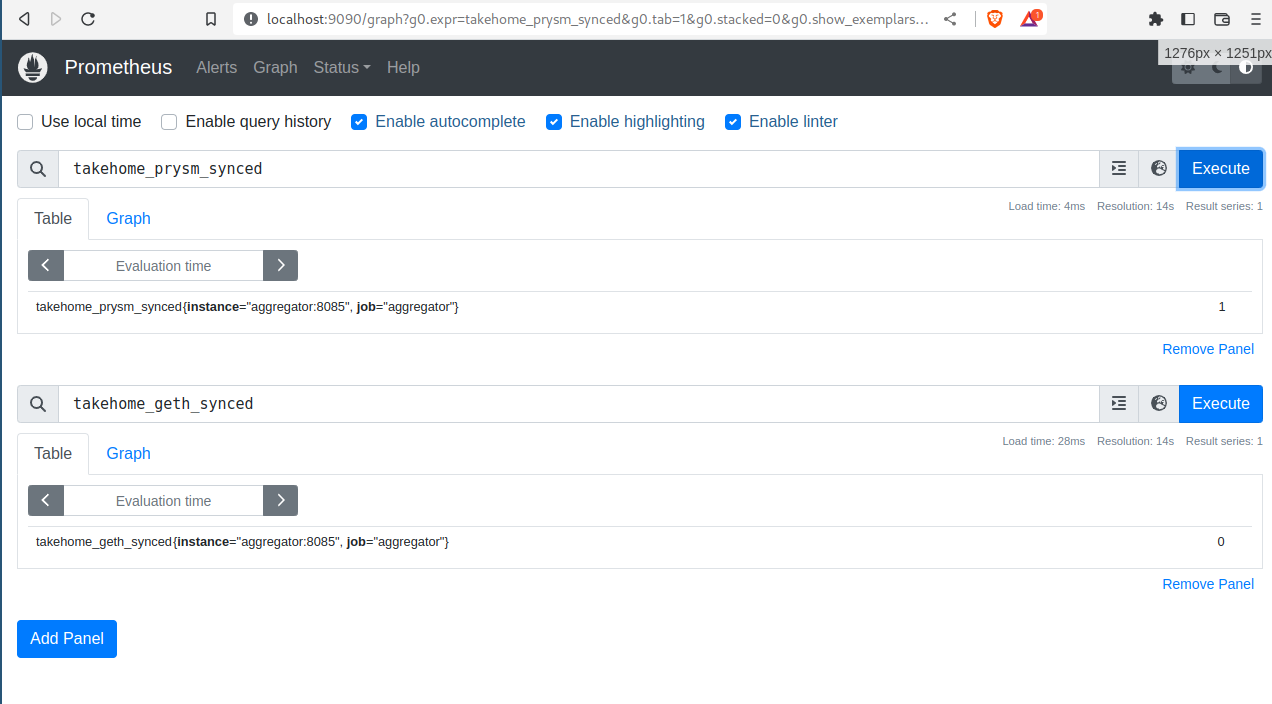This screenshot has width=1272, height=704.
Task: Select Table tab in geth panel
Action: (53, 453)
